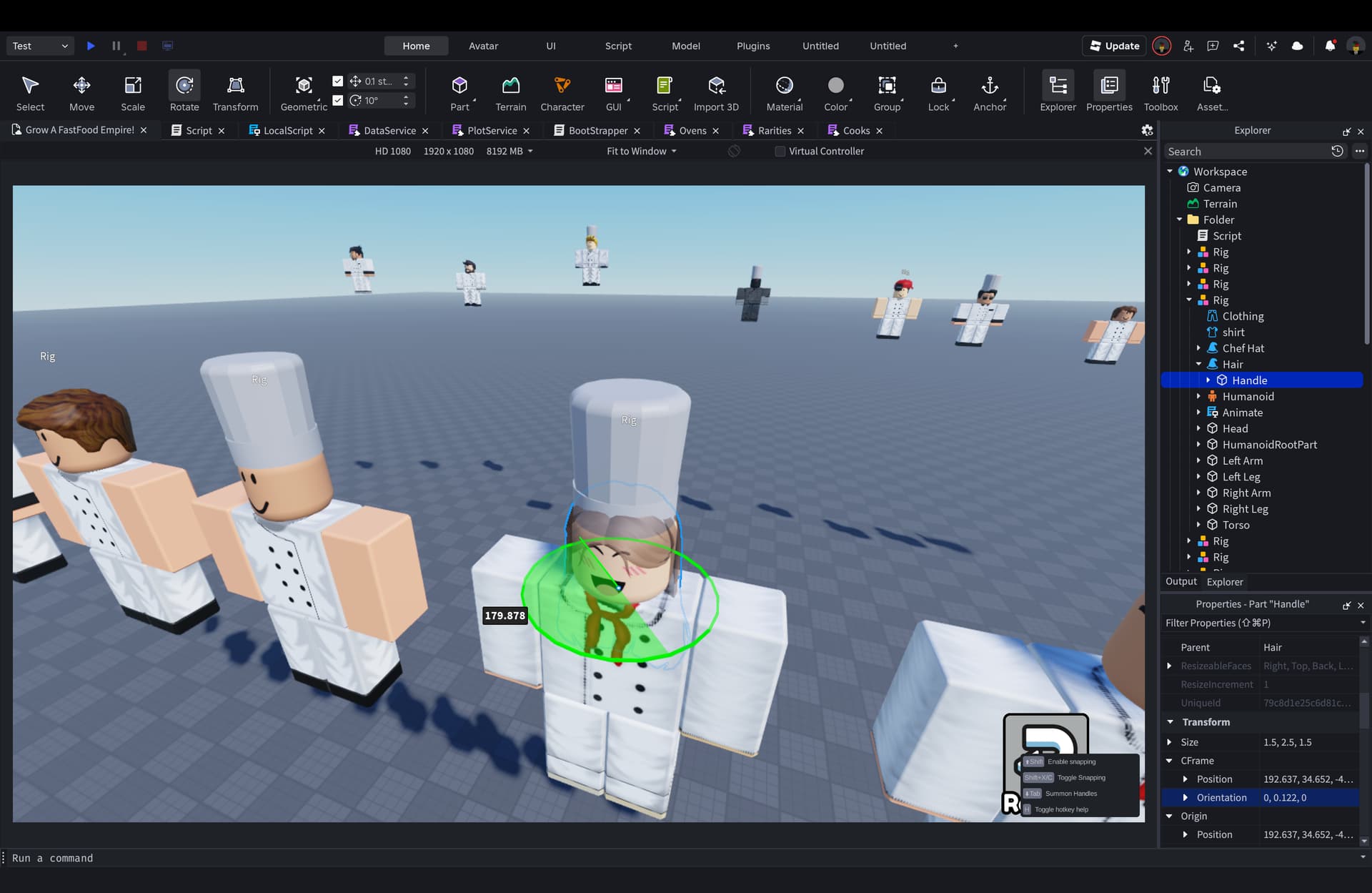Click the Update button
Viewport: 1372px width, 893px height.
(x=1113, y=46)
